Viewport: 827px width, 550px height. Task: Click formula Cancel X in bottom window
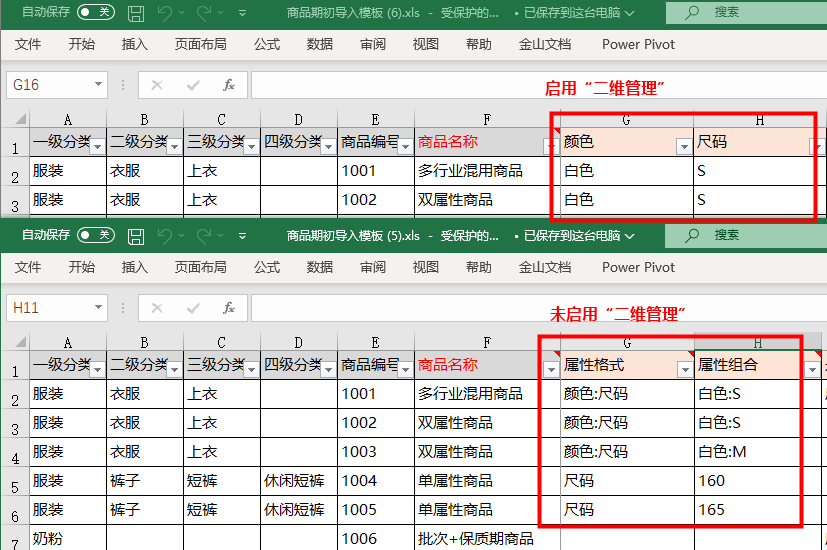(x=157, y=308)
